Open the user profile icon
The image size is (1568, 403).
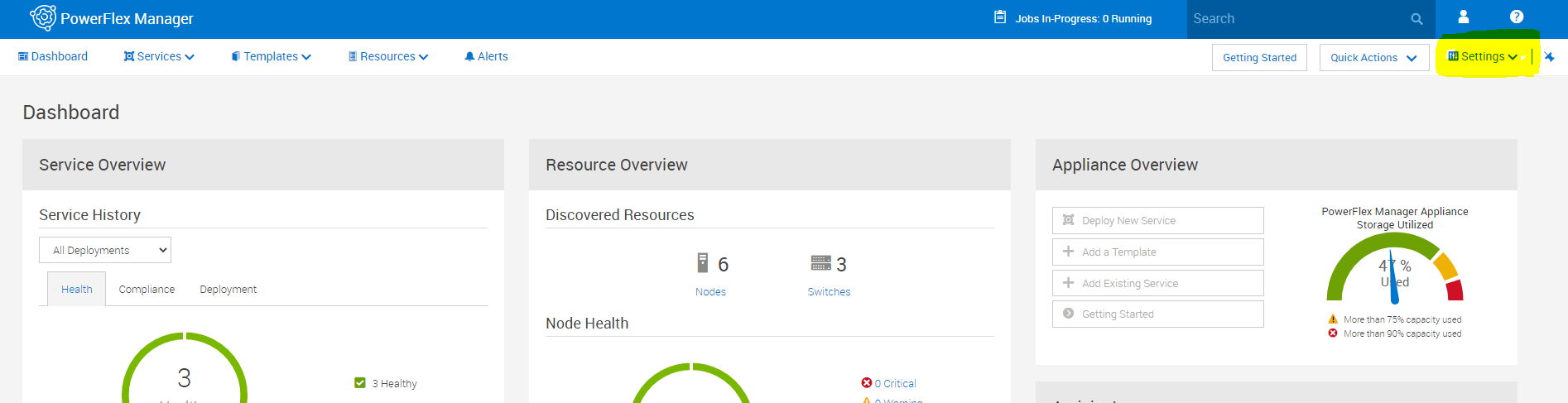tap(1463, 17)
